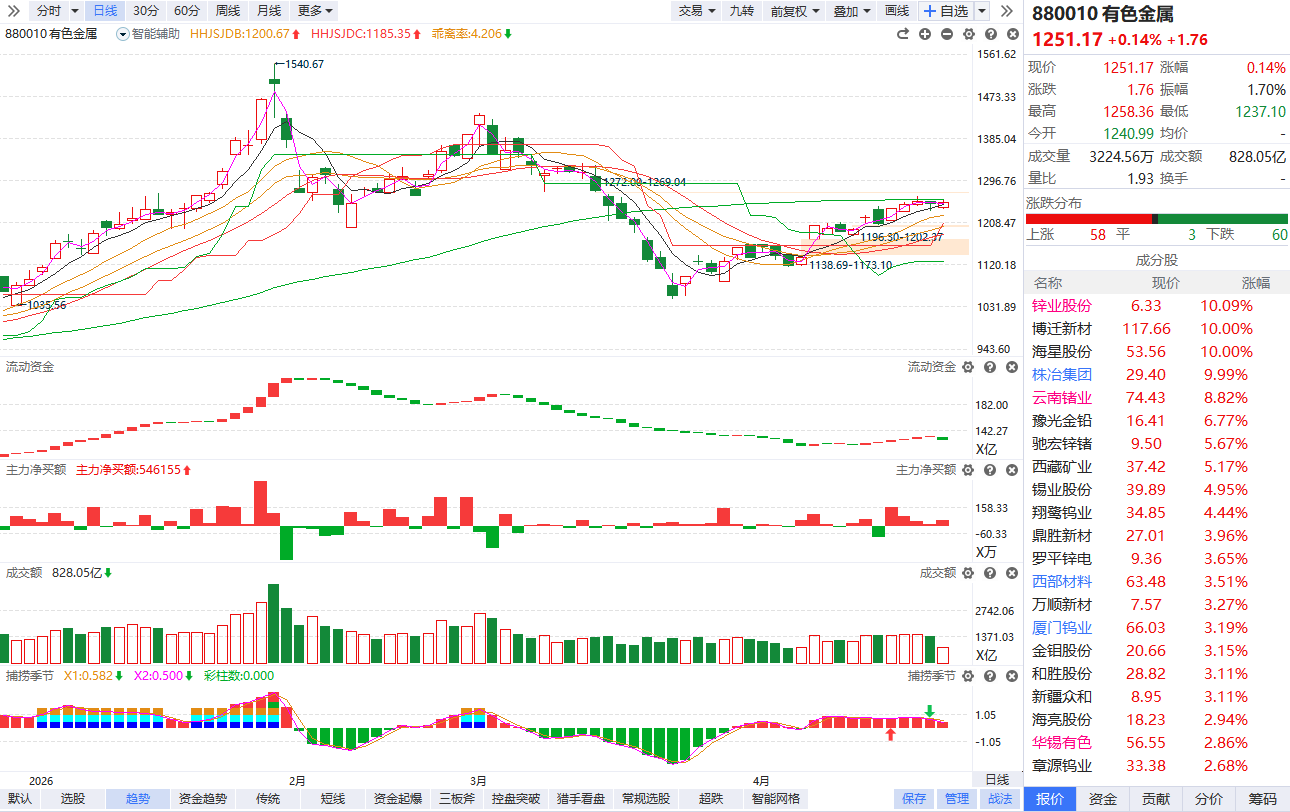Click the 九转 indicator button
Image resolution: width=1290 pixels, height=812 pixels.
[x=742, y=11]
